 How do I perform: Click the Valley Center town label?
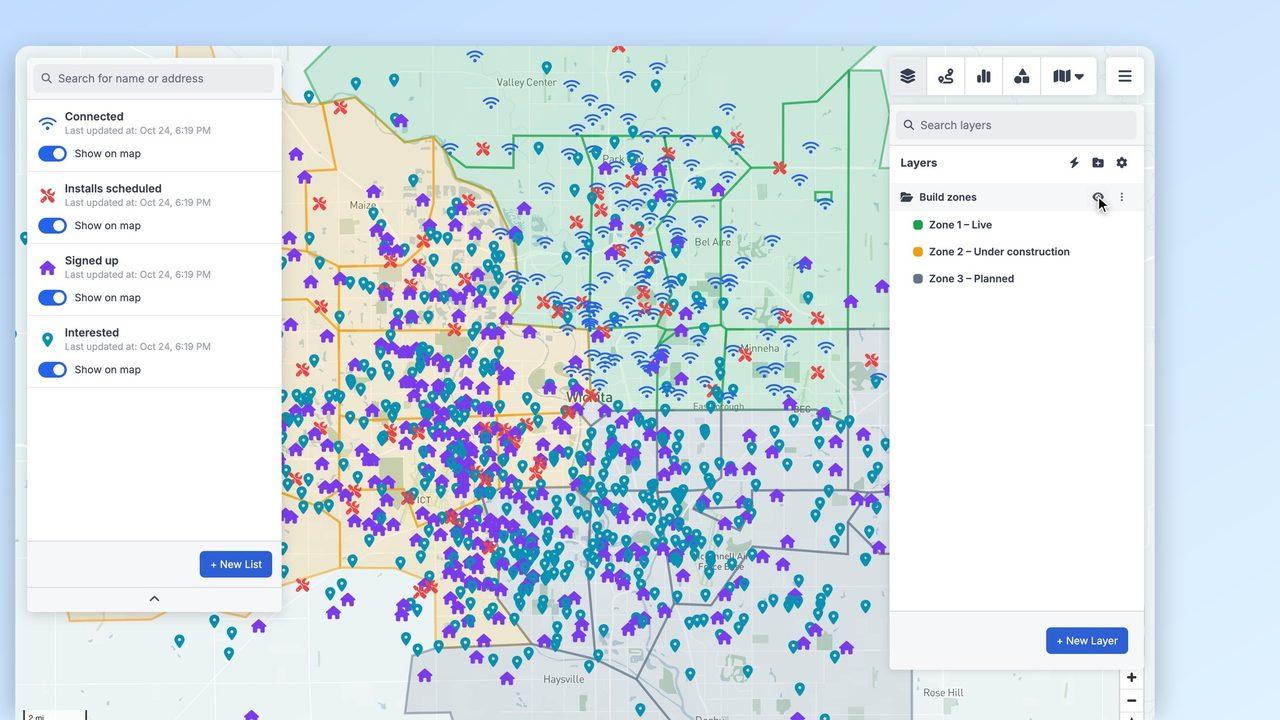525,83
